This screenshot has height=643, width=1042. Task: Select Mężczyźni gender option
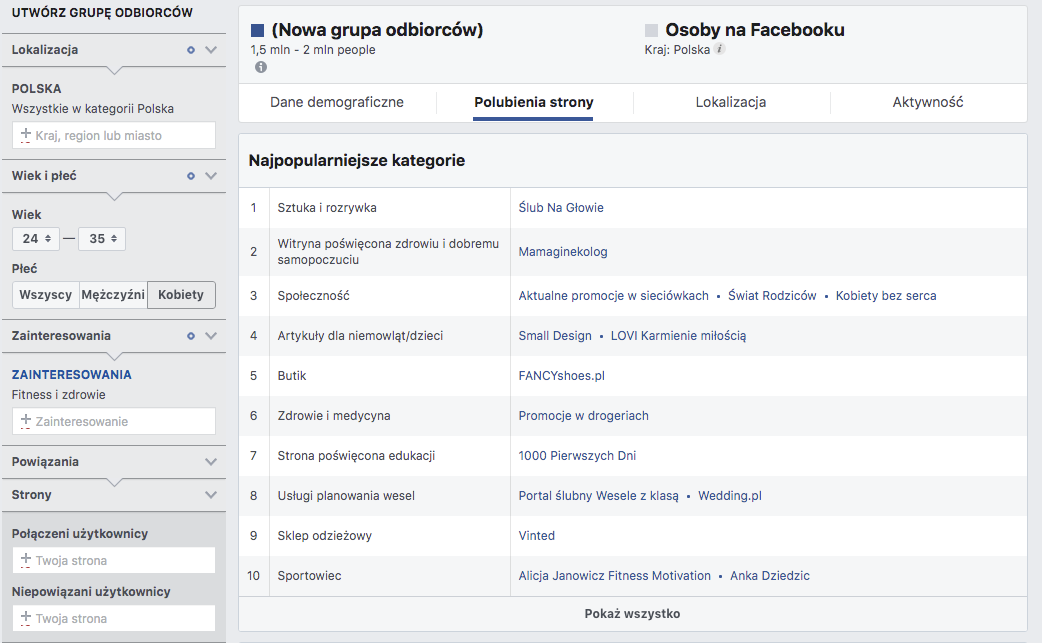tap(113, 295)
